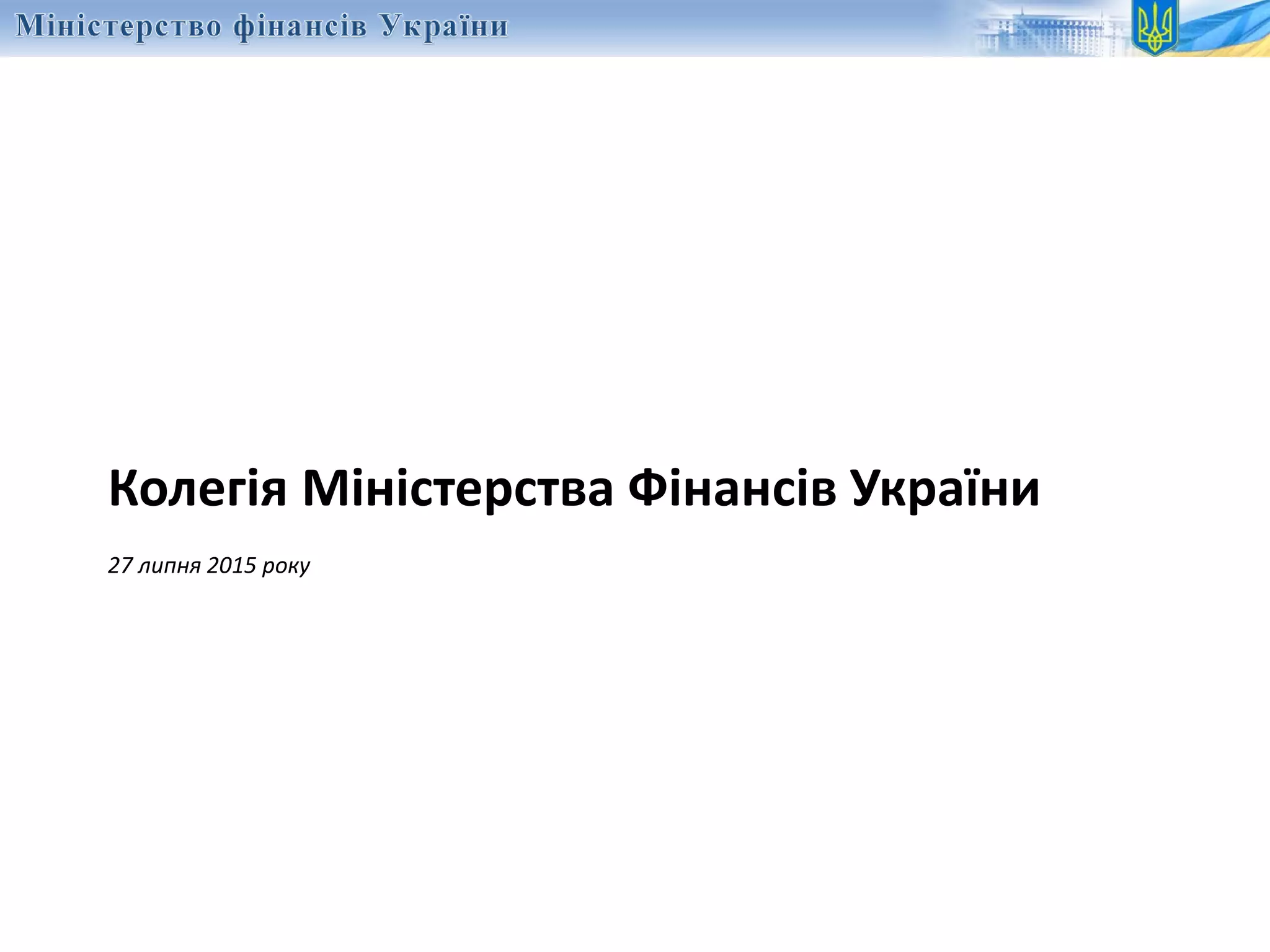The width and height of the screenshot is (1270, 952).
Task: Select the slide title Колегія Міністерства Фінансів України
Action: 574,490
